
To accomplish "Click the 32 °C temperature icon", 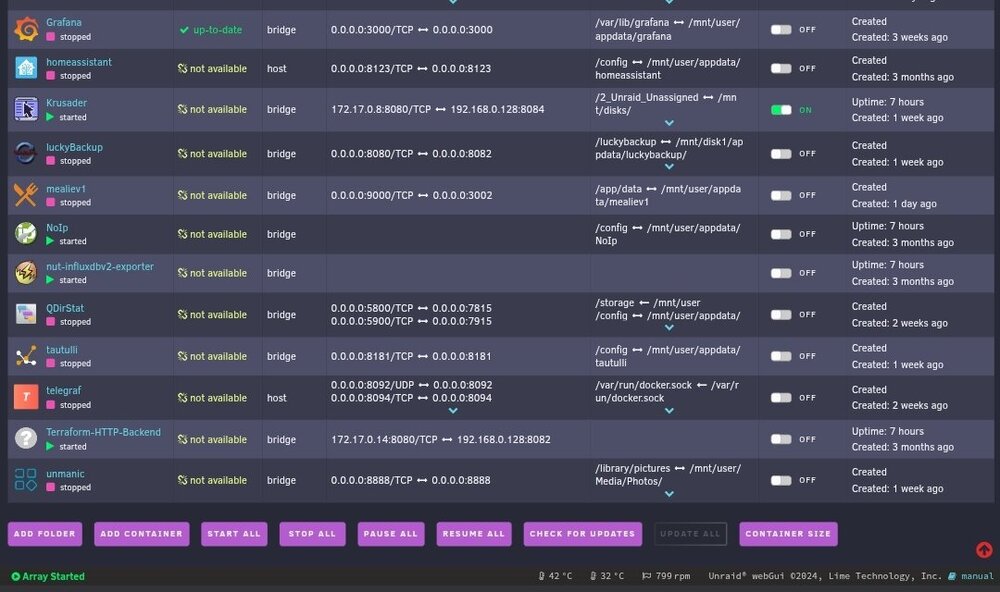I will (593, 575).
